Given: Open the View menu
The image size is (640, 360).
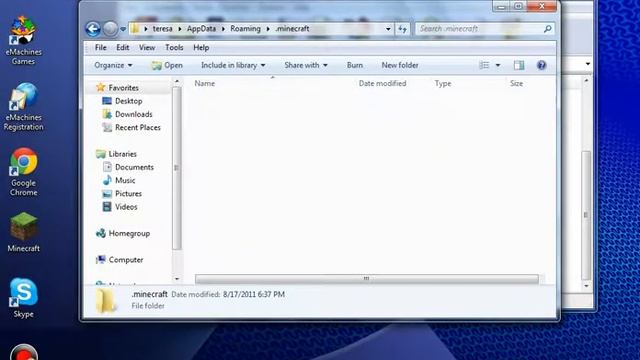Looking at the screenshot, I should coord(147,47).
